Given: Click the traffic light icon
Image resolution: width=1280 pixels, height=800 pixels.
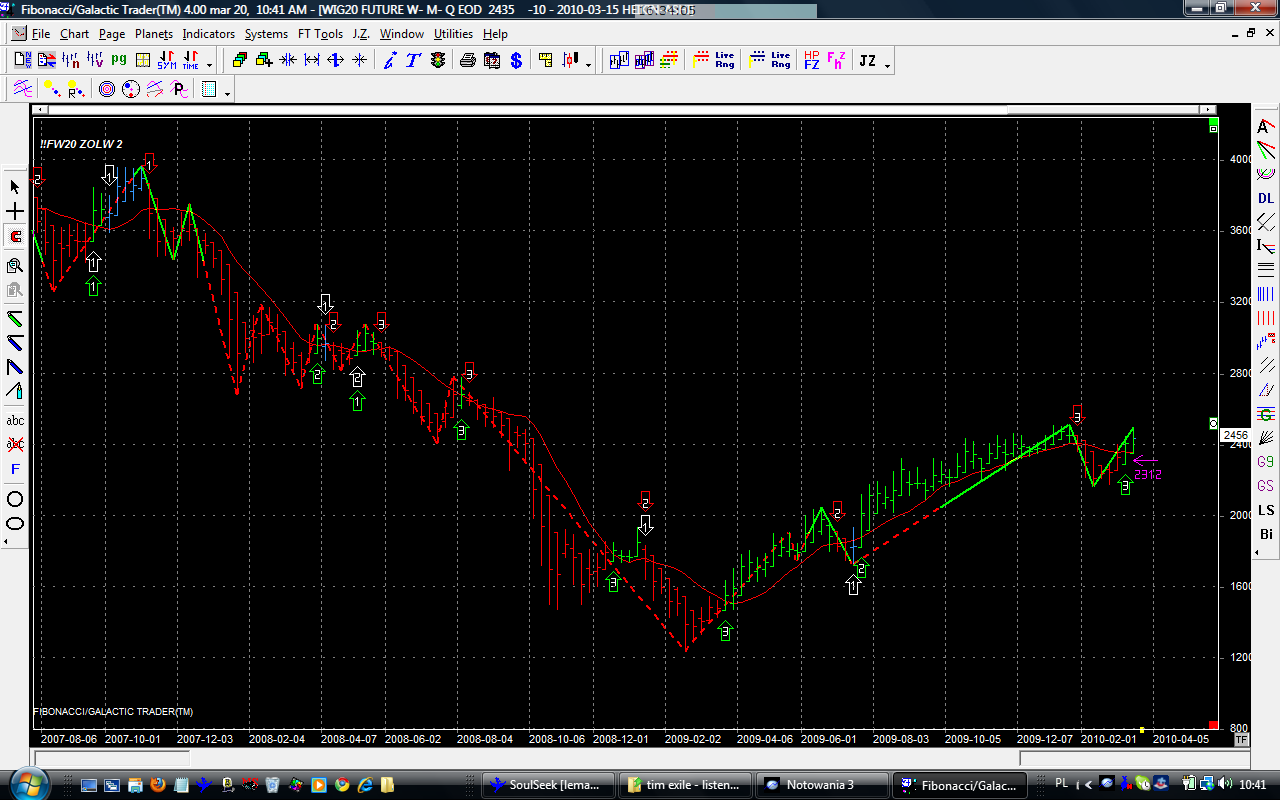Looking at the screenshot, I should click(x=438, y=61).
